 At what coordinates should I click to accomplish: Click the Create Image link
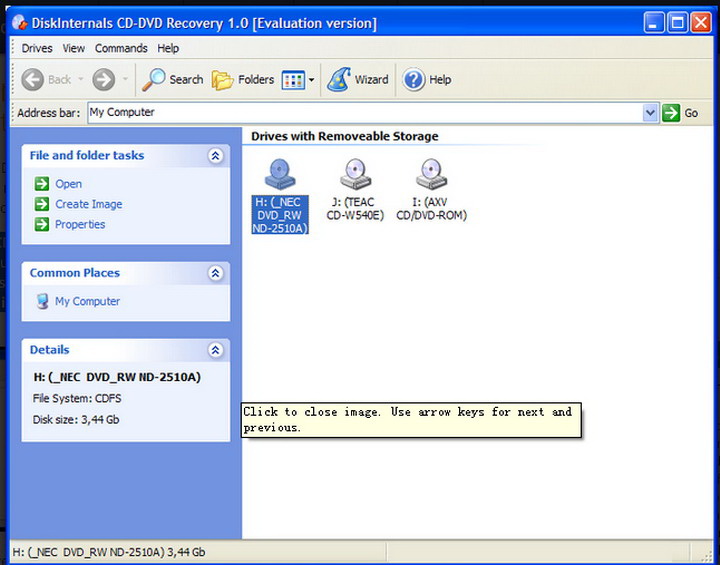(89, 204)
